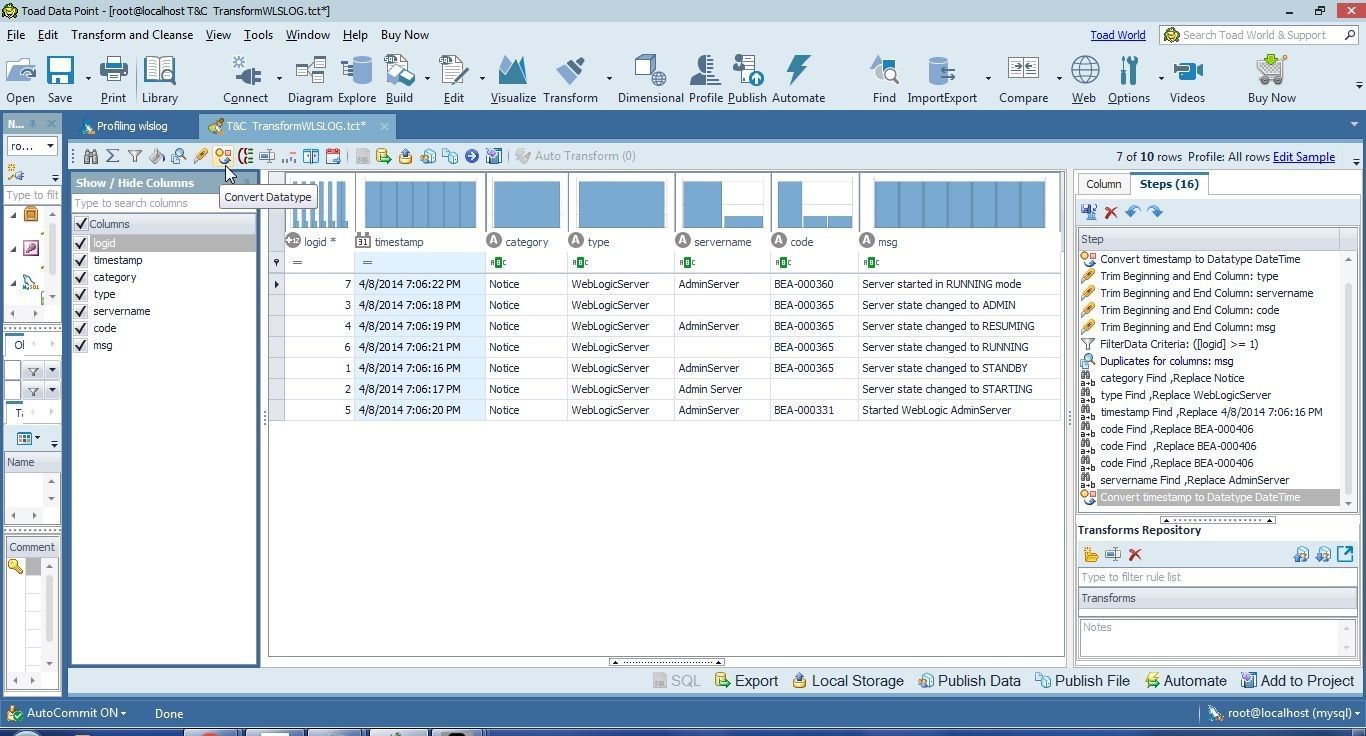Click the Find and Replace binoculars icon
The image size is (1366, 736).
(x=91, y=156)
